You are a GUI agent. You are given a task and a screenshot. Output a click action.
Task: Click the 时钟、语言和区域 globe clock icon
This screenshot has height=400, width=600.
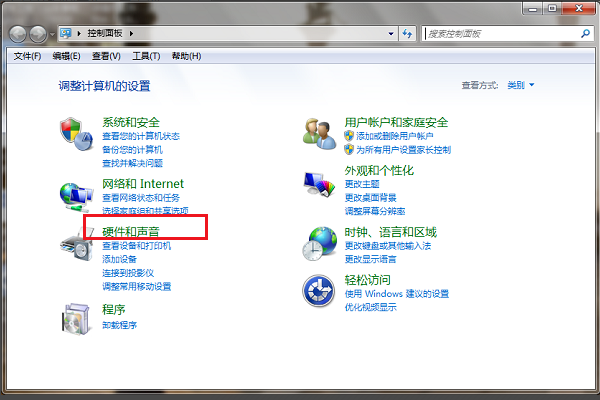[x=319, y=240]
